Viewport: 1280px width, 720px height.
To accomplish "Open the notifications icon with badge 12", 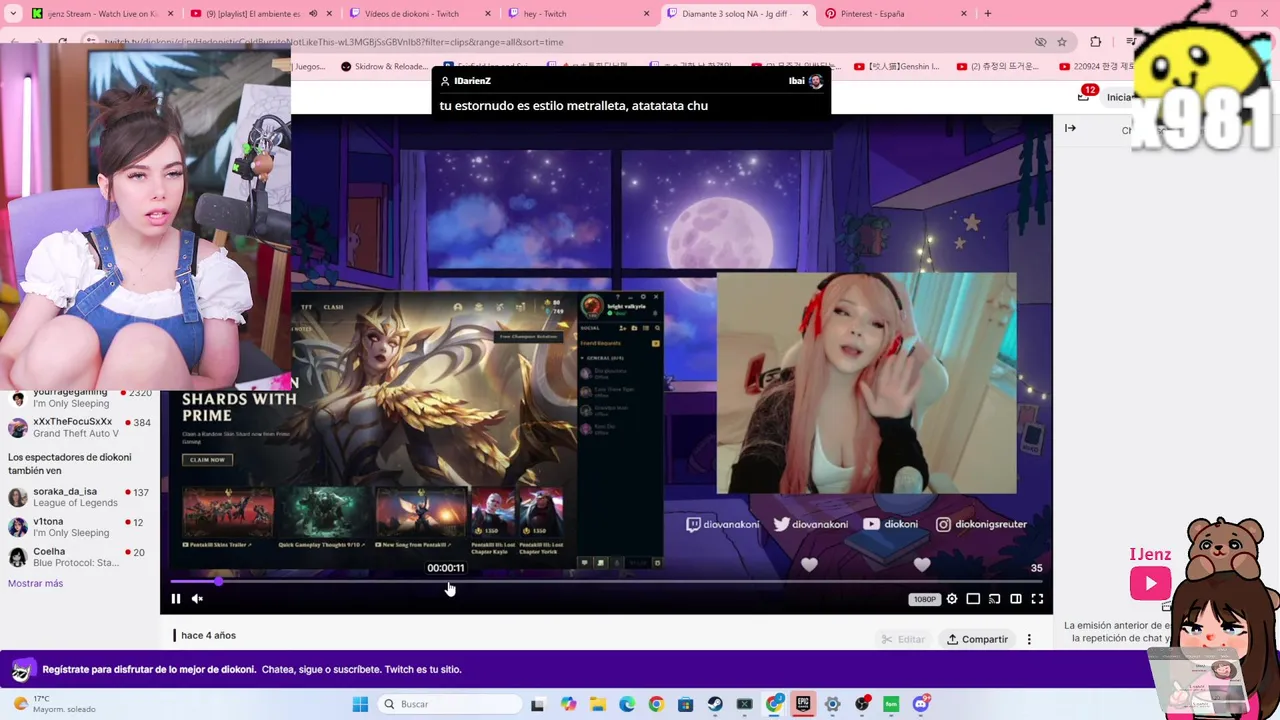I will click(1085, 95).
